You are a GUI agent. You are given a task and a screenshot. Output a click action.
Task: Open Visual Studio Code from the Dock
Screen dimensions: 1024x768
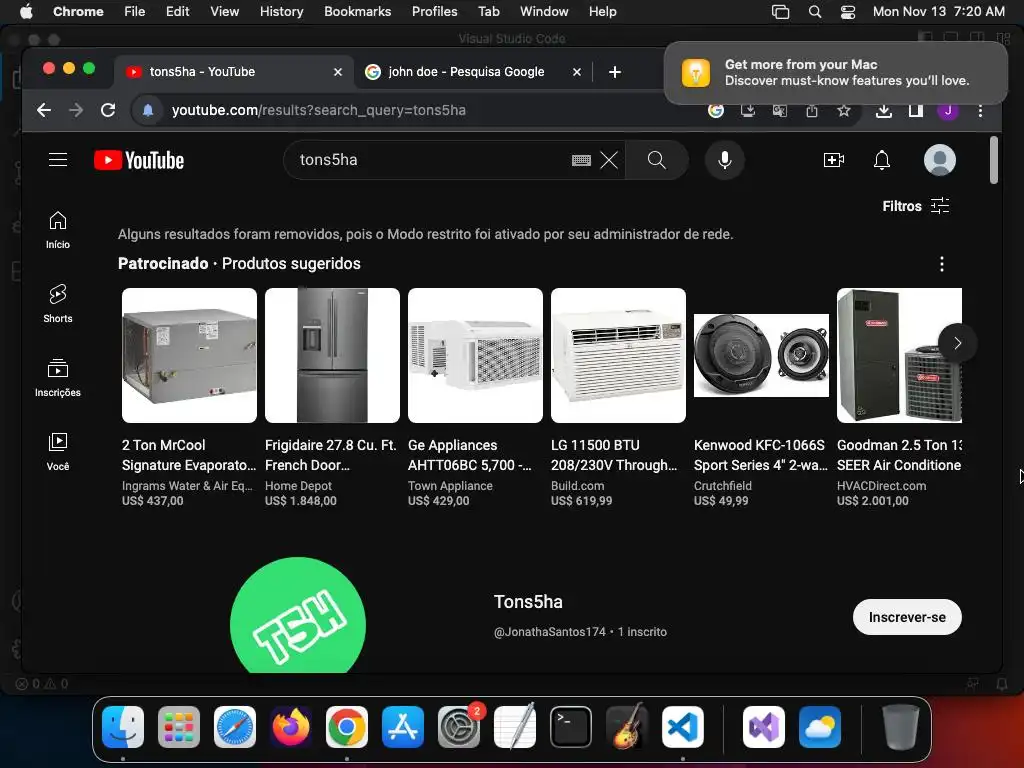pyautogui.click(x=682, y=727)
